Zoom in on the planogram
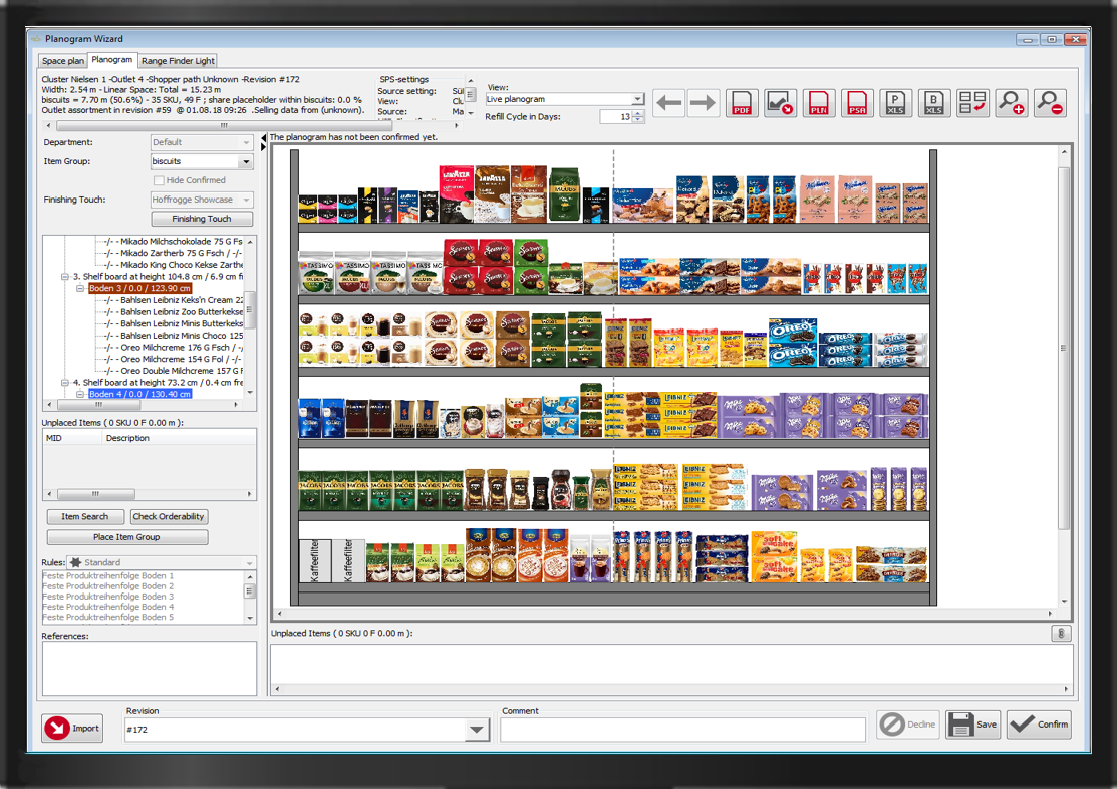 tap(1012, 103)
